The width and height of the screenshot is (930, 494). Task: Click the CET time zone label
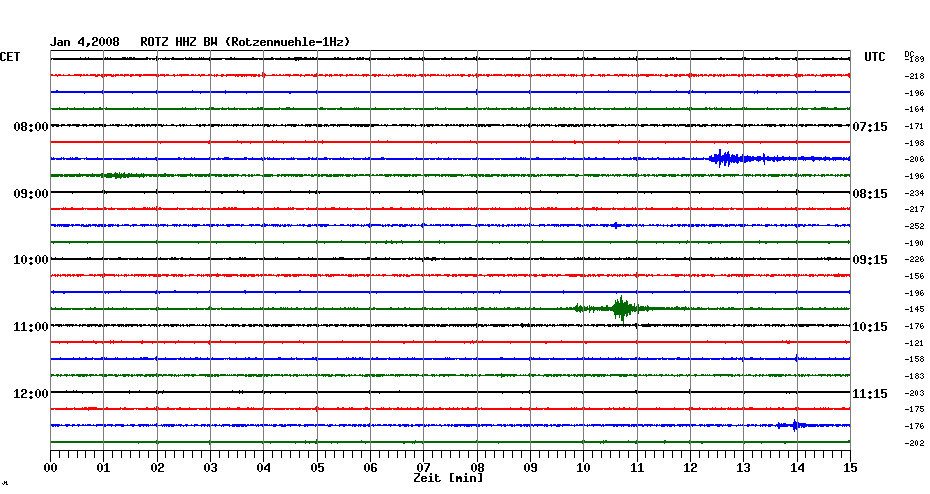coord(10,57)
